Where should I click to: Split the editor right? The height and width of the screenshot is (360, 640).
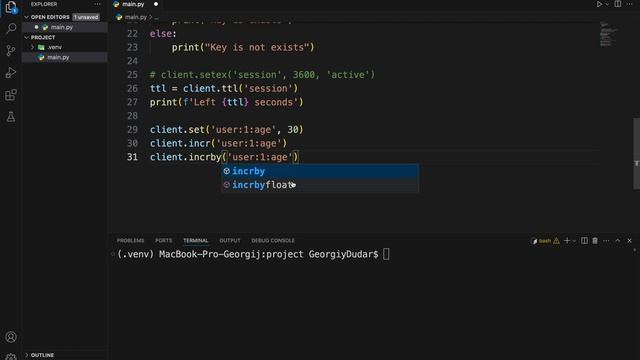coord(618,4)
